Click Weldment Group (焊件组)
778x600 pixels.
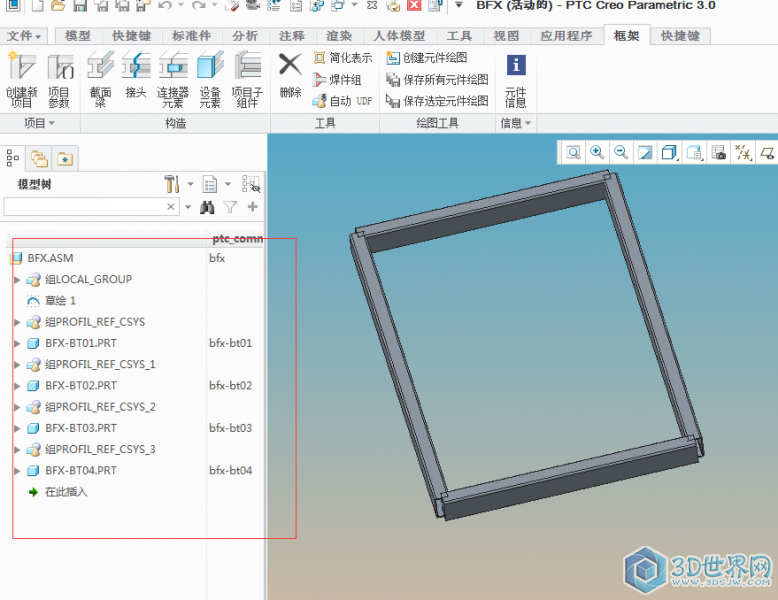336,79
